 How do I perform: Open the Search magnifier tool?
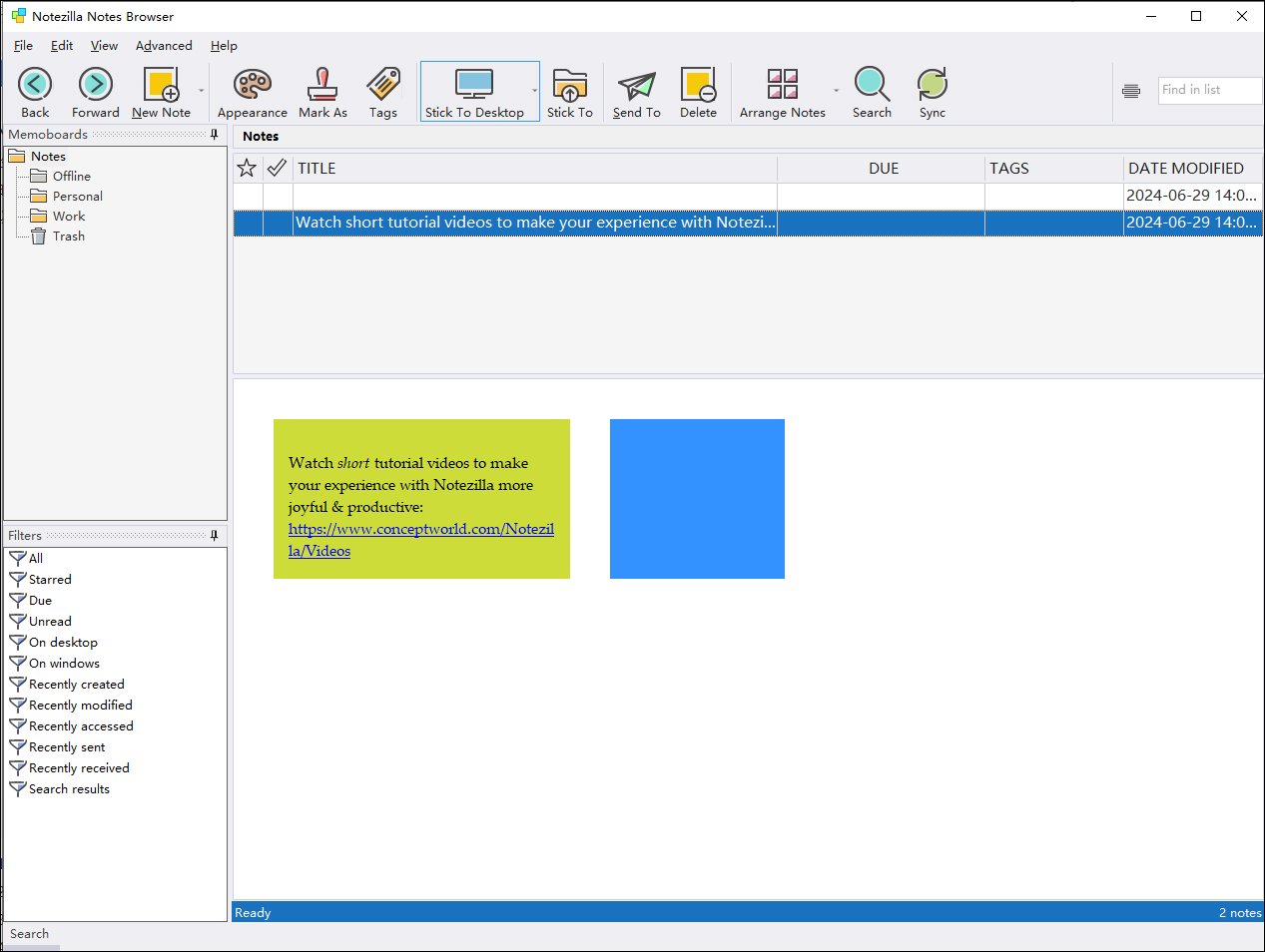pyautogui.click(x=872, y=86)
